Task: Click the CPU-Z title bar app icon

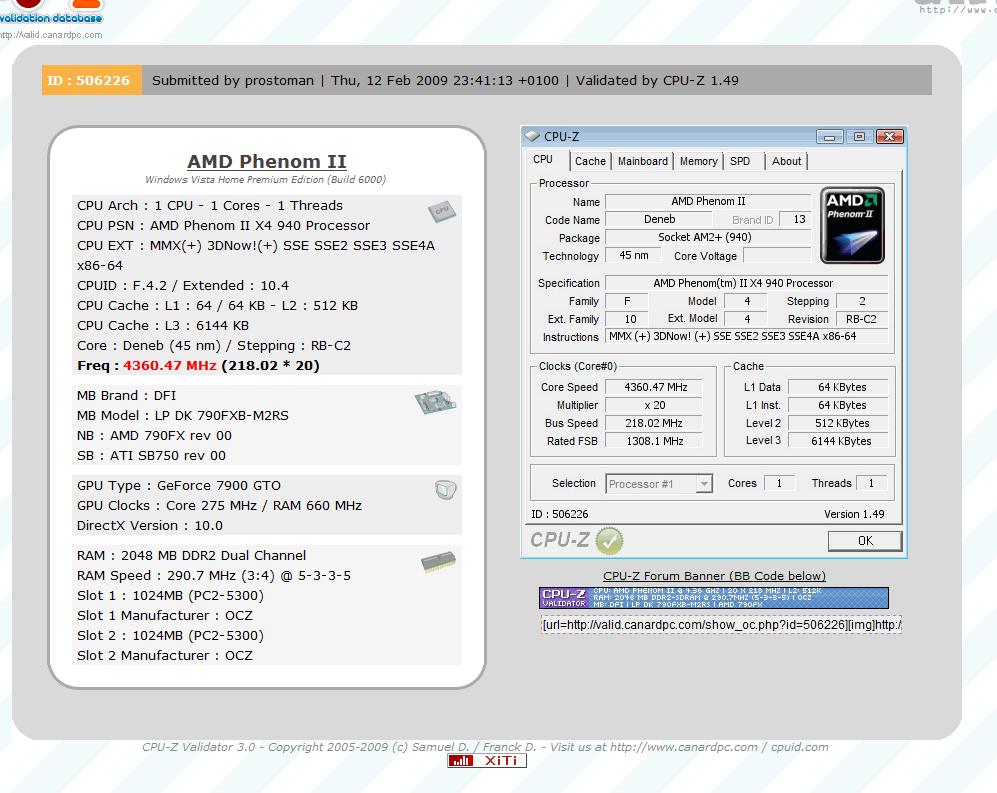Action: (532, 136)
